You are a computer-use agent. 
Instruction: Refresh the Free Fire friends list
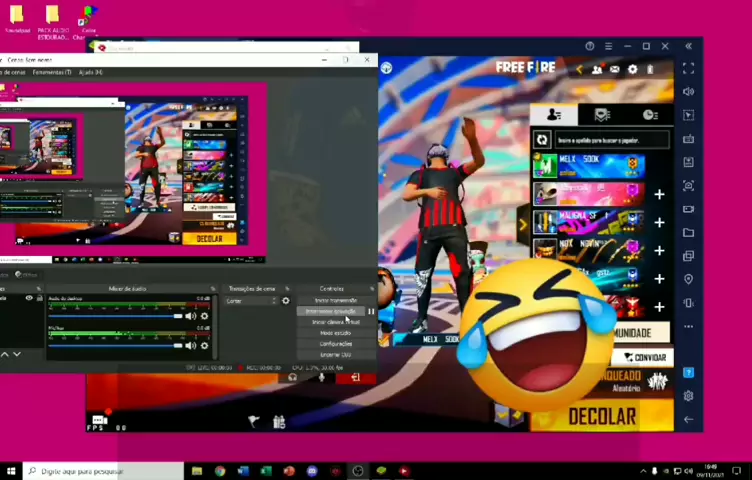(542, 141)
